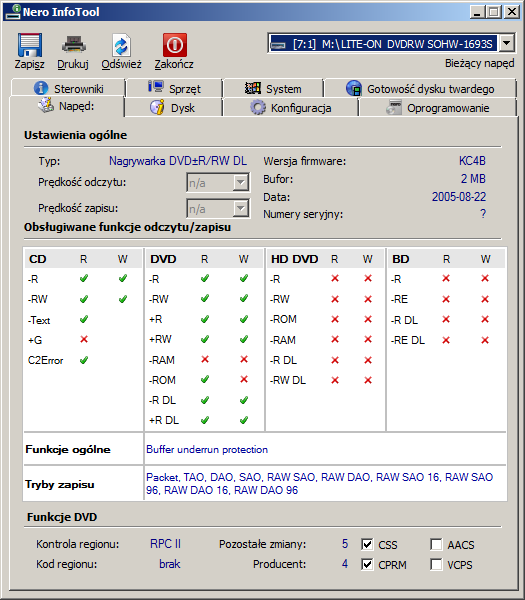Click the Bieżący napęd label

point(479,63)
